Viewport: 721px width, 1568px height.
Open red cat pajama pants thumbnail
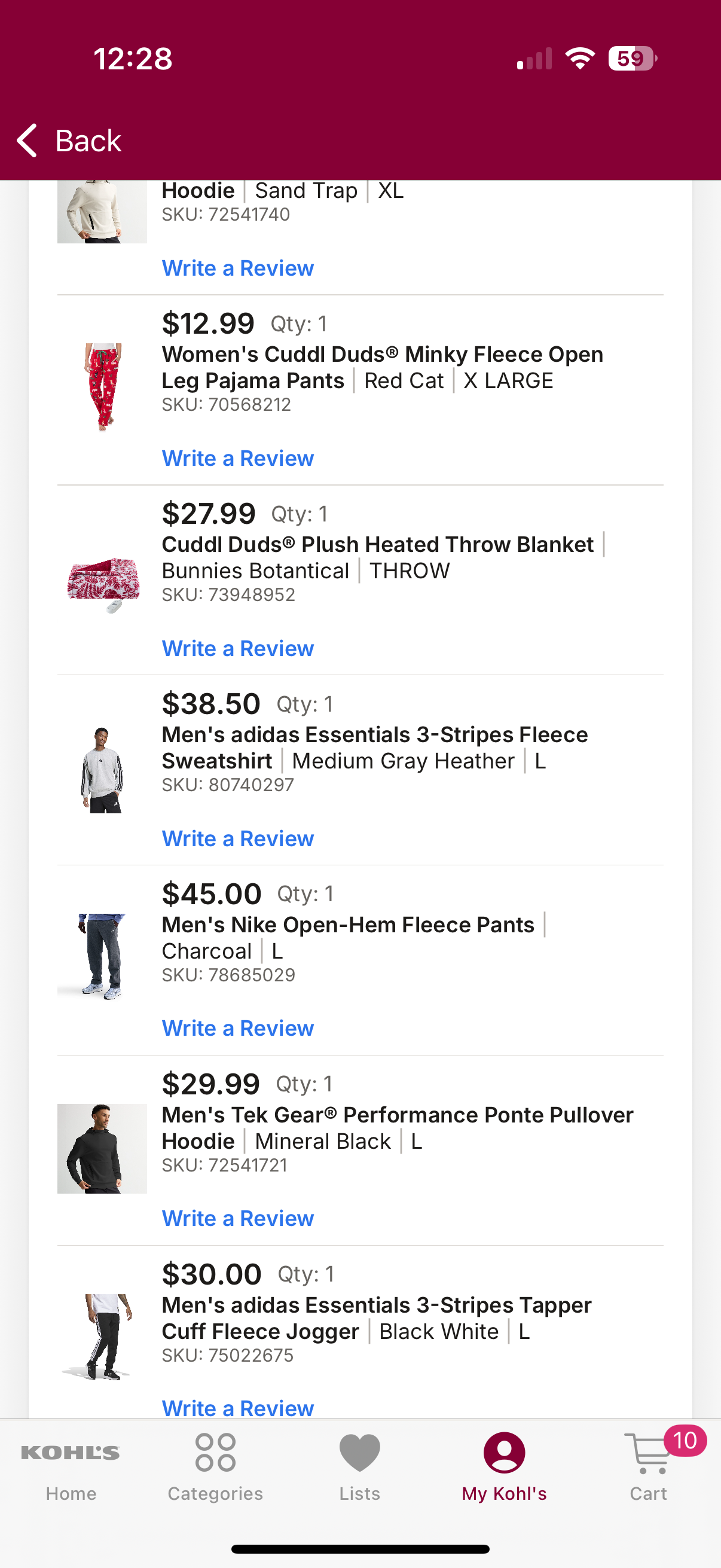(102, 387)
